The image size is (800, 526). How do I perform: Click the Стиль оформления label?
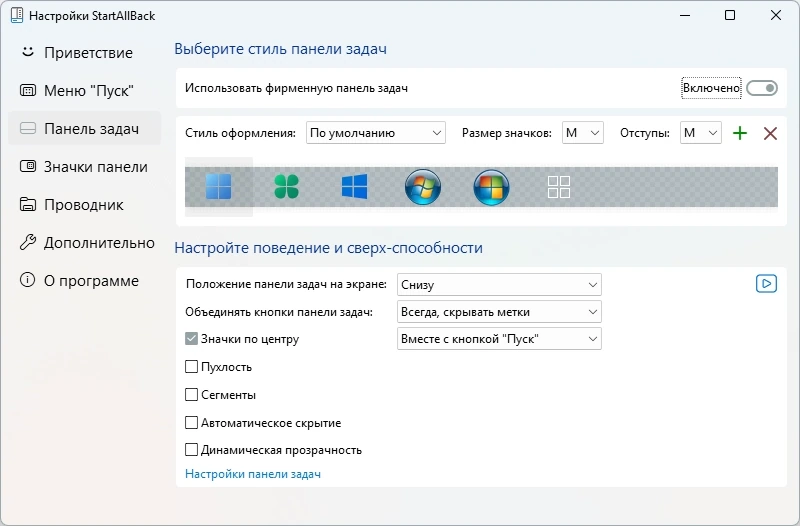point(240,133)
